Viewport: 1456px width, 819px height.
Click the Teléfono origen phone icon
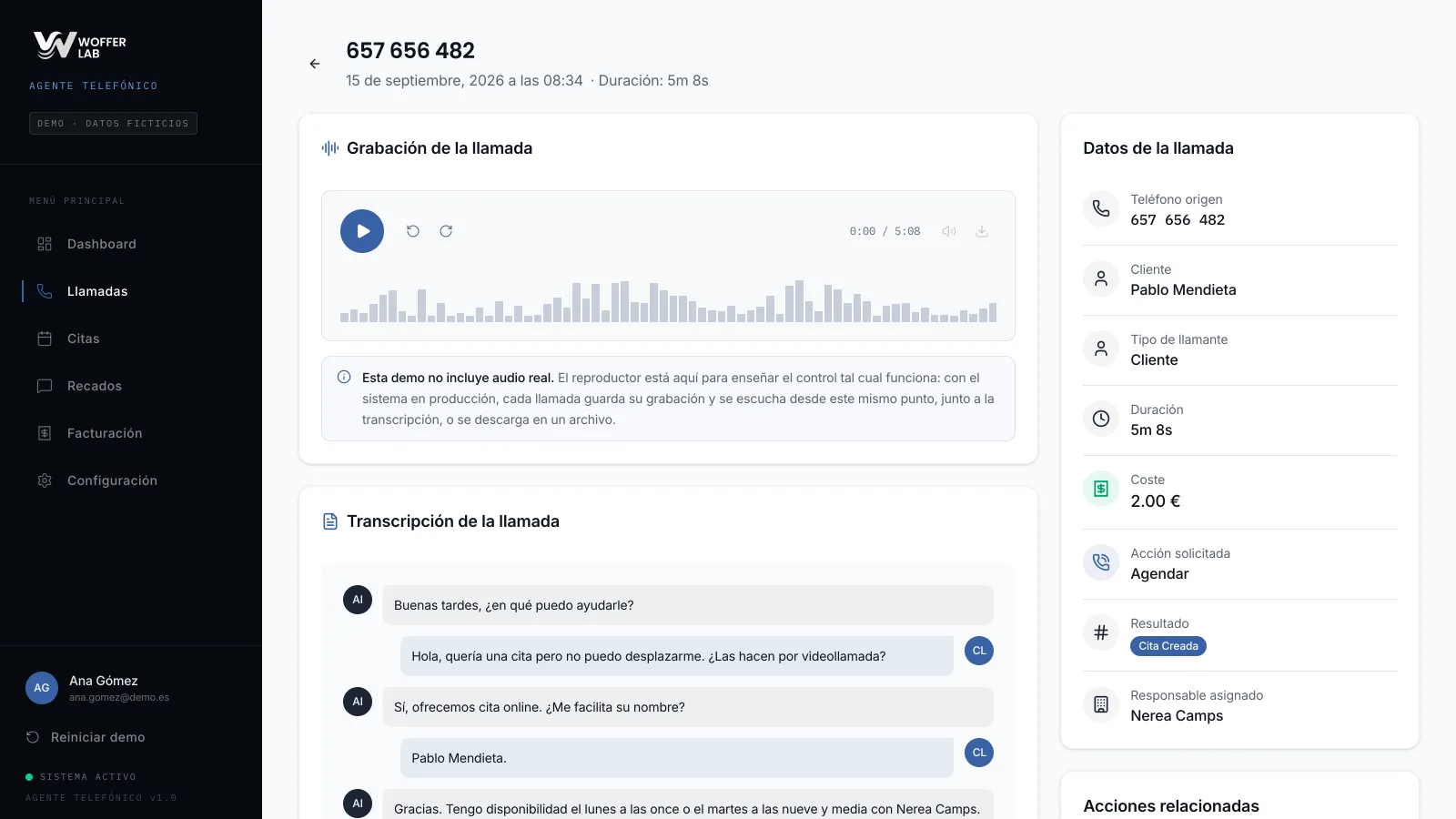[x=1101, y=208]
